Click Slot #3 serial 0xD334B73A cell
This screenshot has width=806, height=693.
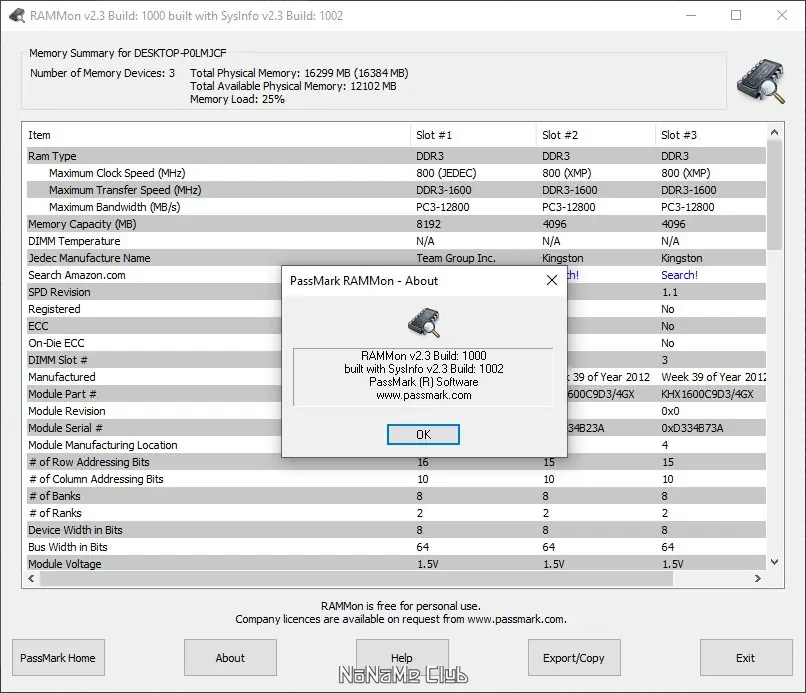click(x=692, y=428)
